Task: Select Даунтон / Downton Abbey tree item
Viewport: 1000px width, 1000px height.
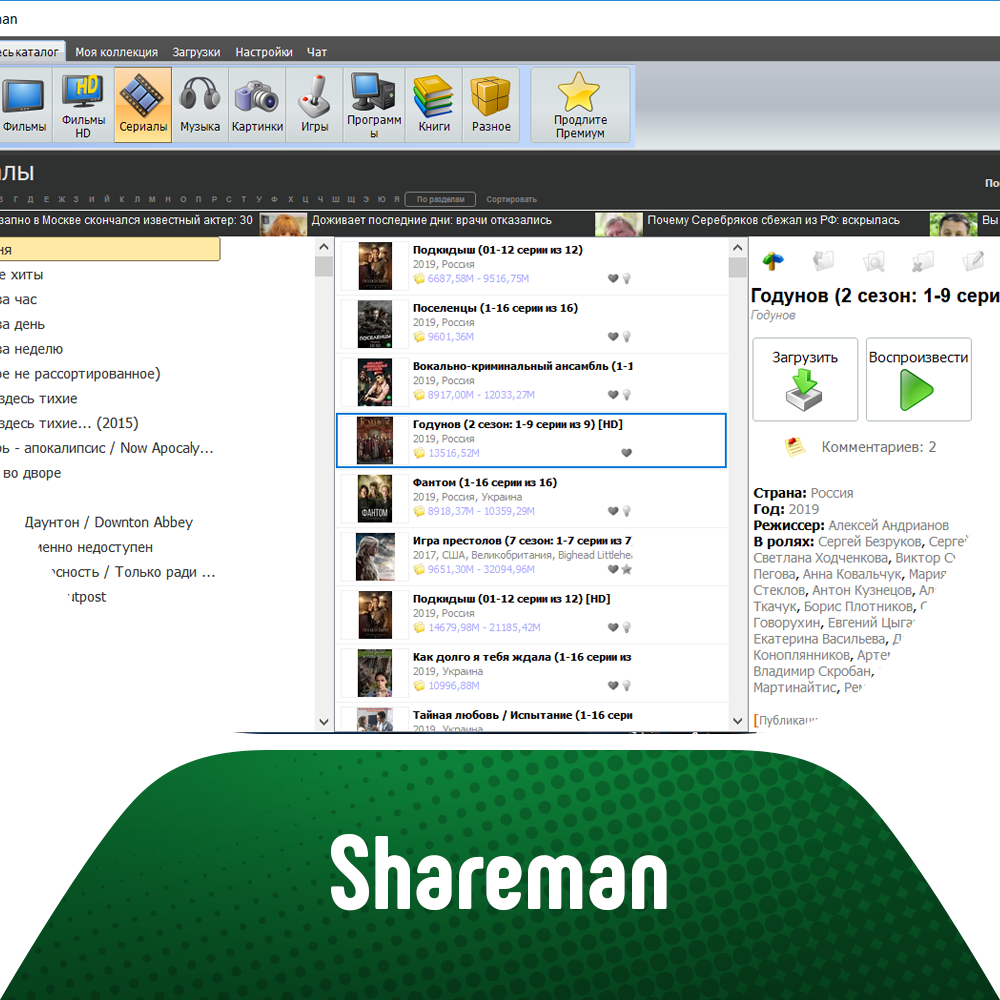Action: pos(108,522)
